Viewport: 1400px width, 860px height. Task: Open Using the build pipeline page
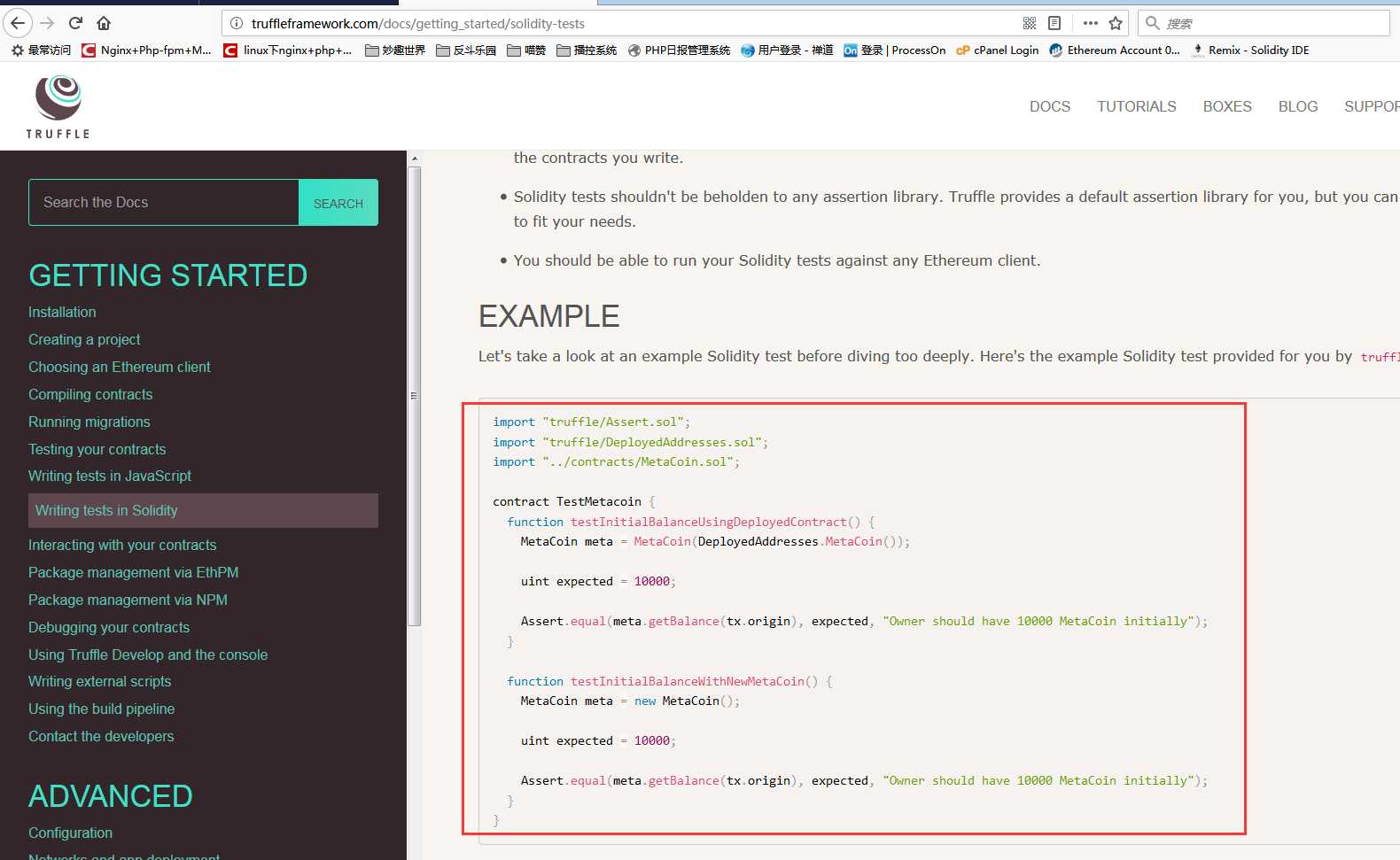pyautogui.click(x=101, y=709)
